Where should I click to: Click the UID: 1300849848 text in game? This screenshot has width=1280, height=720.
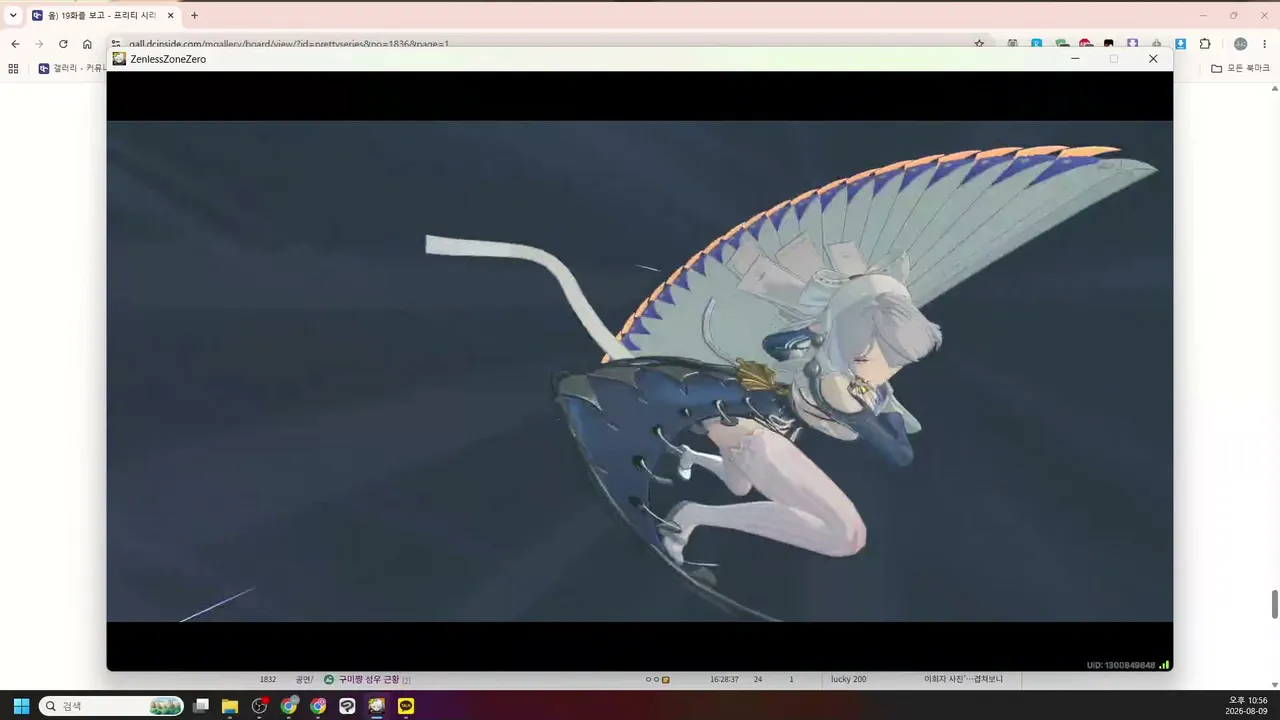click(1121, 665)
